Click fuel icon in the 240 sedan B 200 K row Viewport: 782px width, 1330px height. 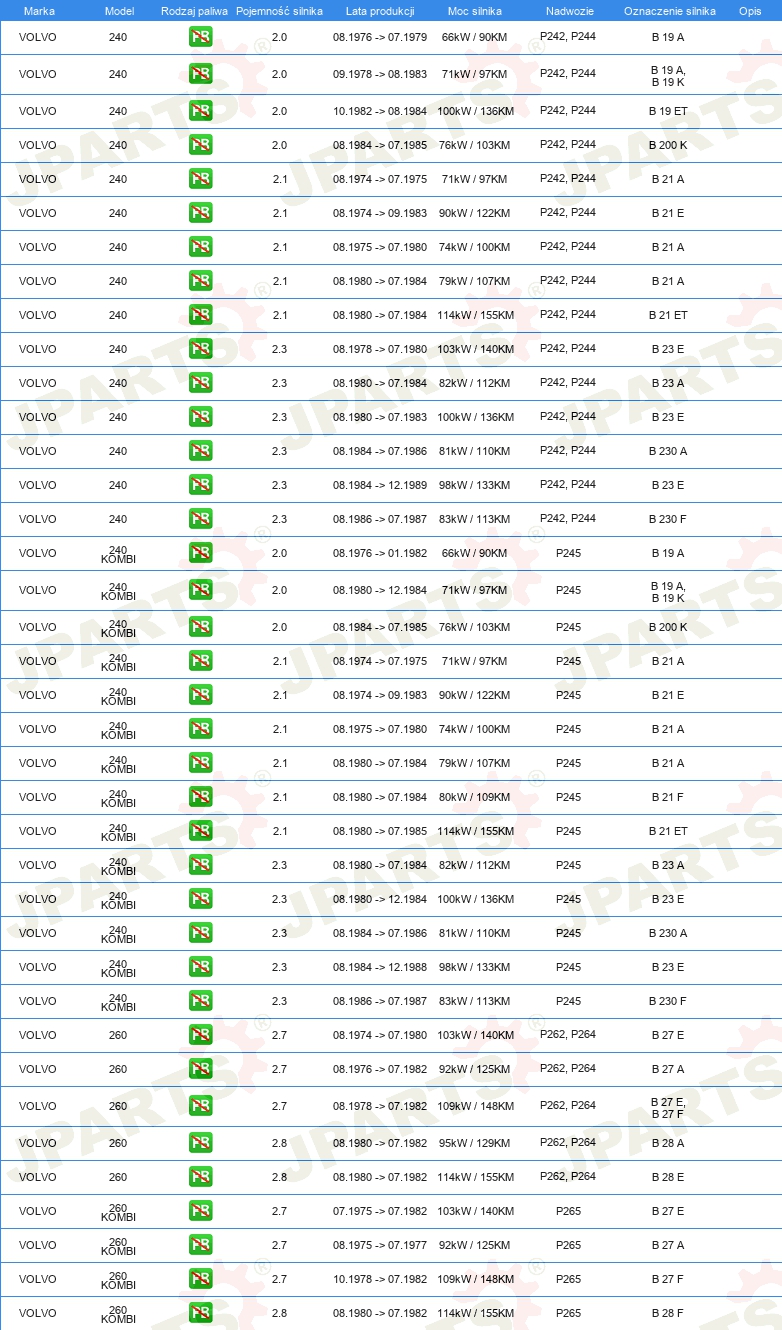pos(201,145)
